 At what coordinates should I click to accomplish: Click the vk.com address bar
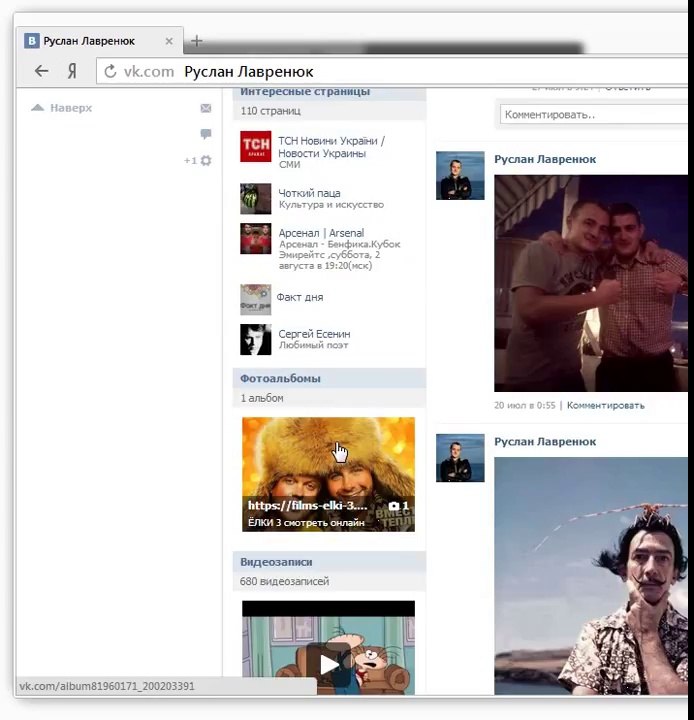coord(390,71)
